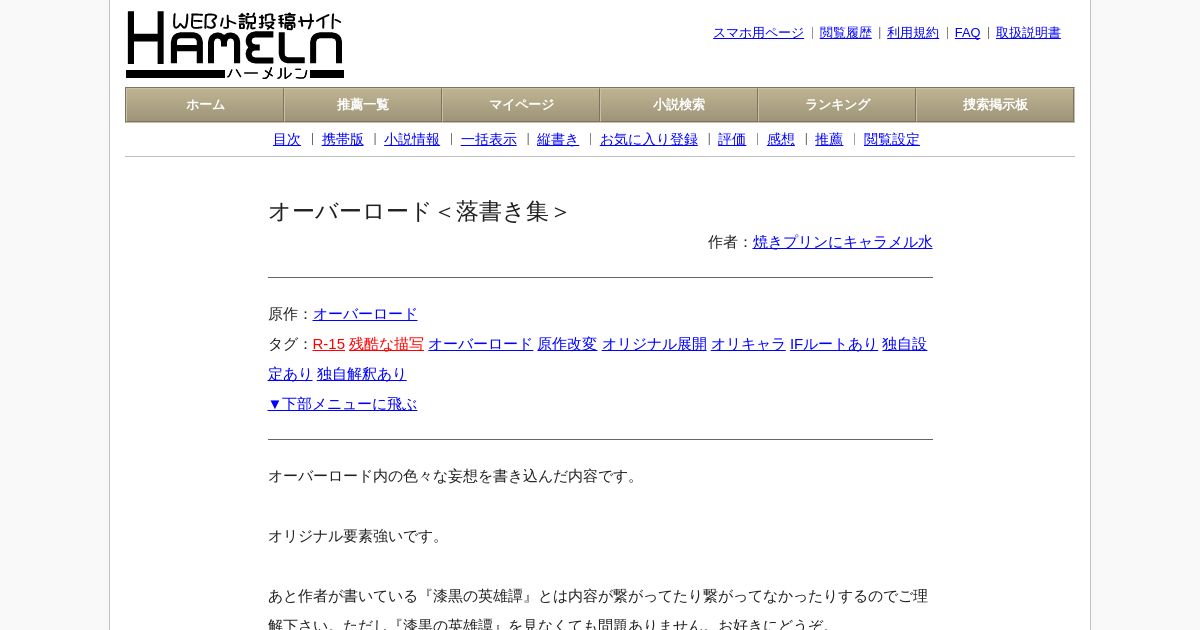This screenshot has height=630, width=1200.
Task: Open the 推薦 link in submenu
Action: pos(829,140)
